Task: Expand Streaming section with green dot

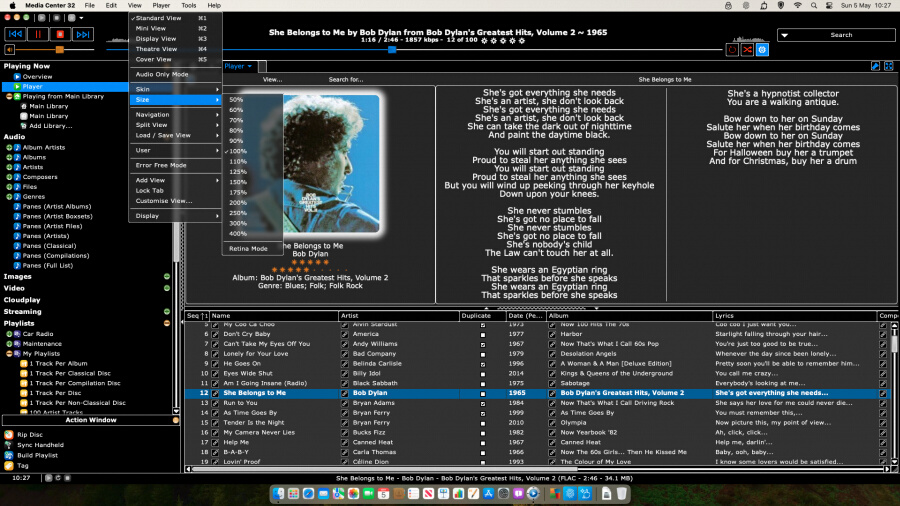Action: 167,312
